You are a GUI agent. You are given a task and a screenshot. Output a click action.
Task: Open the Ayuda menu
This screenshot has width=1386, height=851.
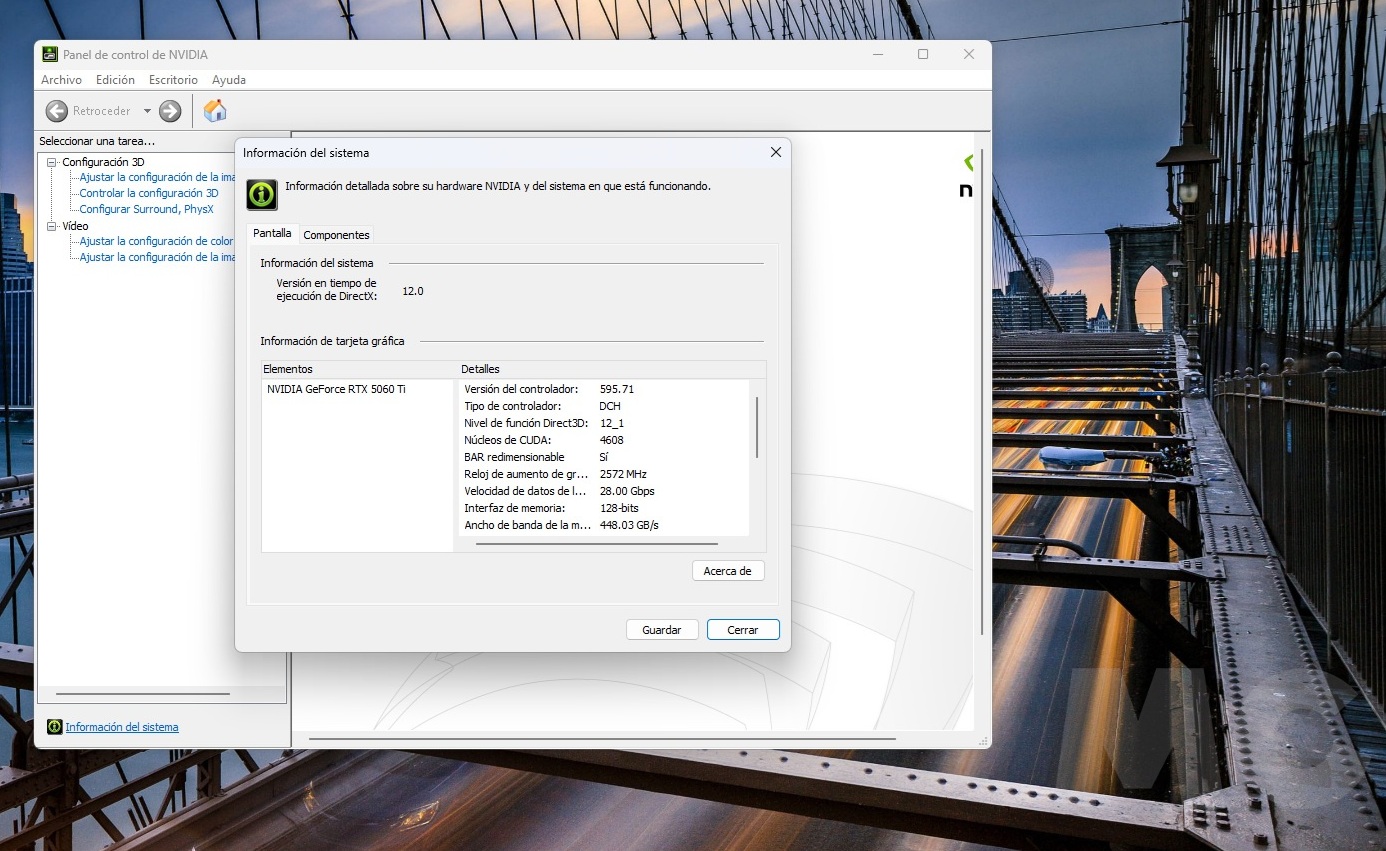click(x=229, y=80)
